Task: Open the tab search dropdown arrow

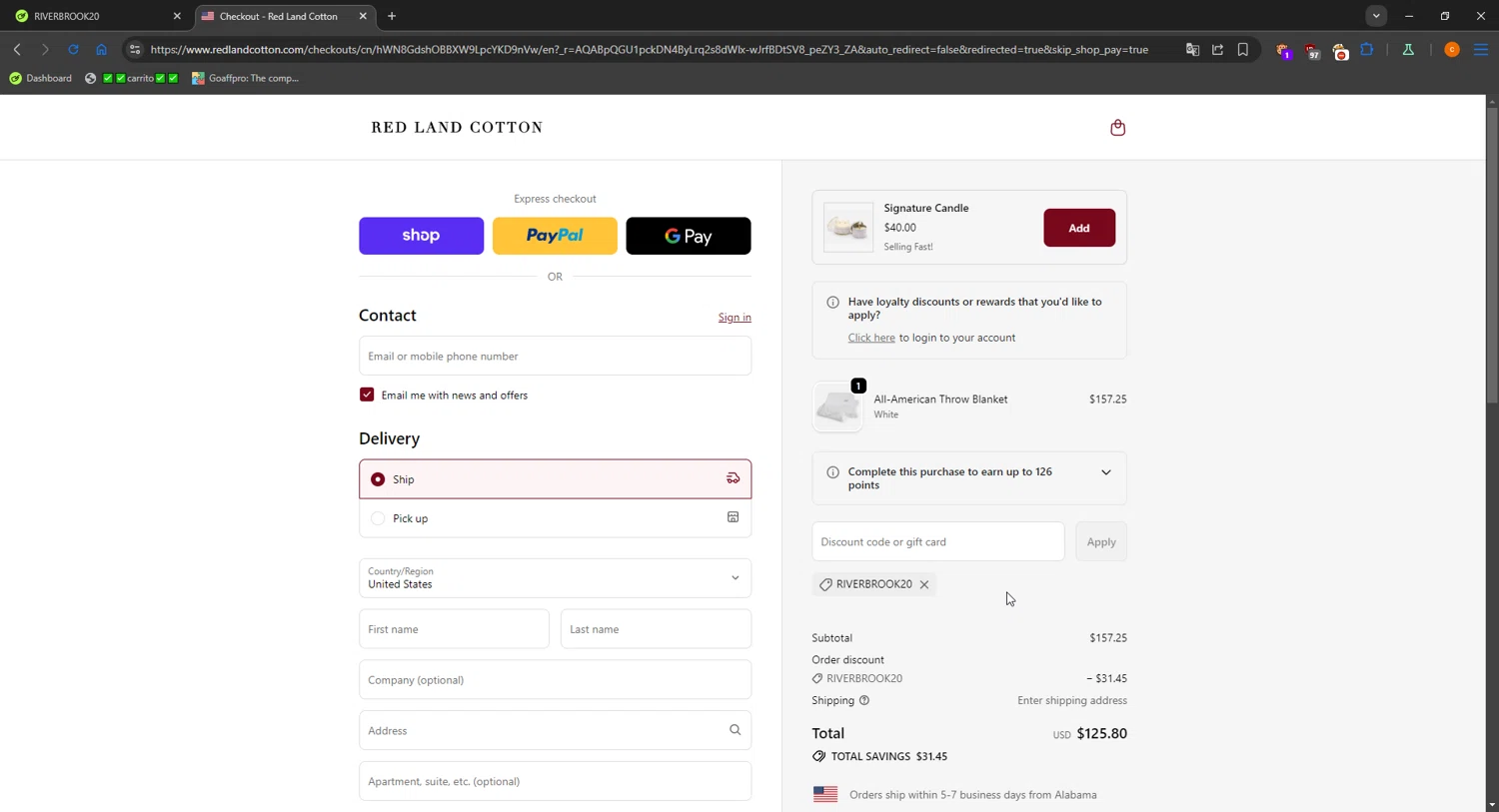Action: (1376, 16)
